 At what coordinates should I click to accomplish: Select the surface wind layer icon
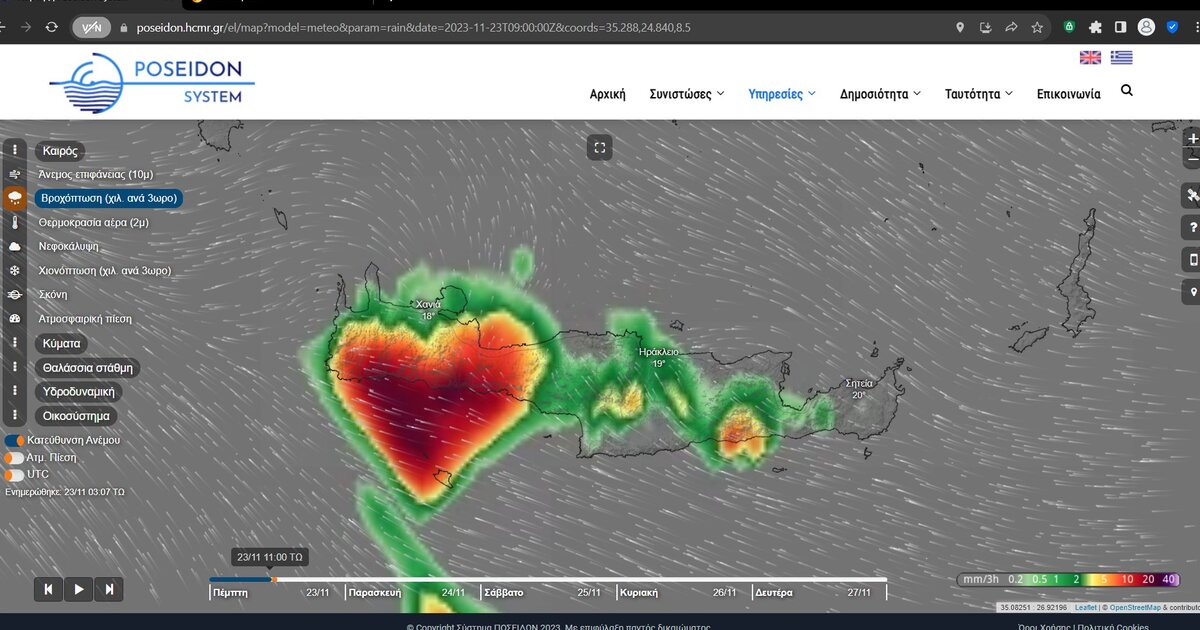[15, 174]
